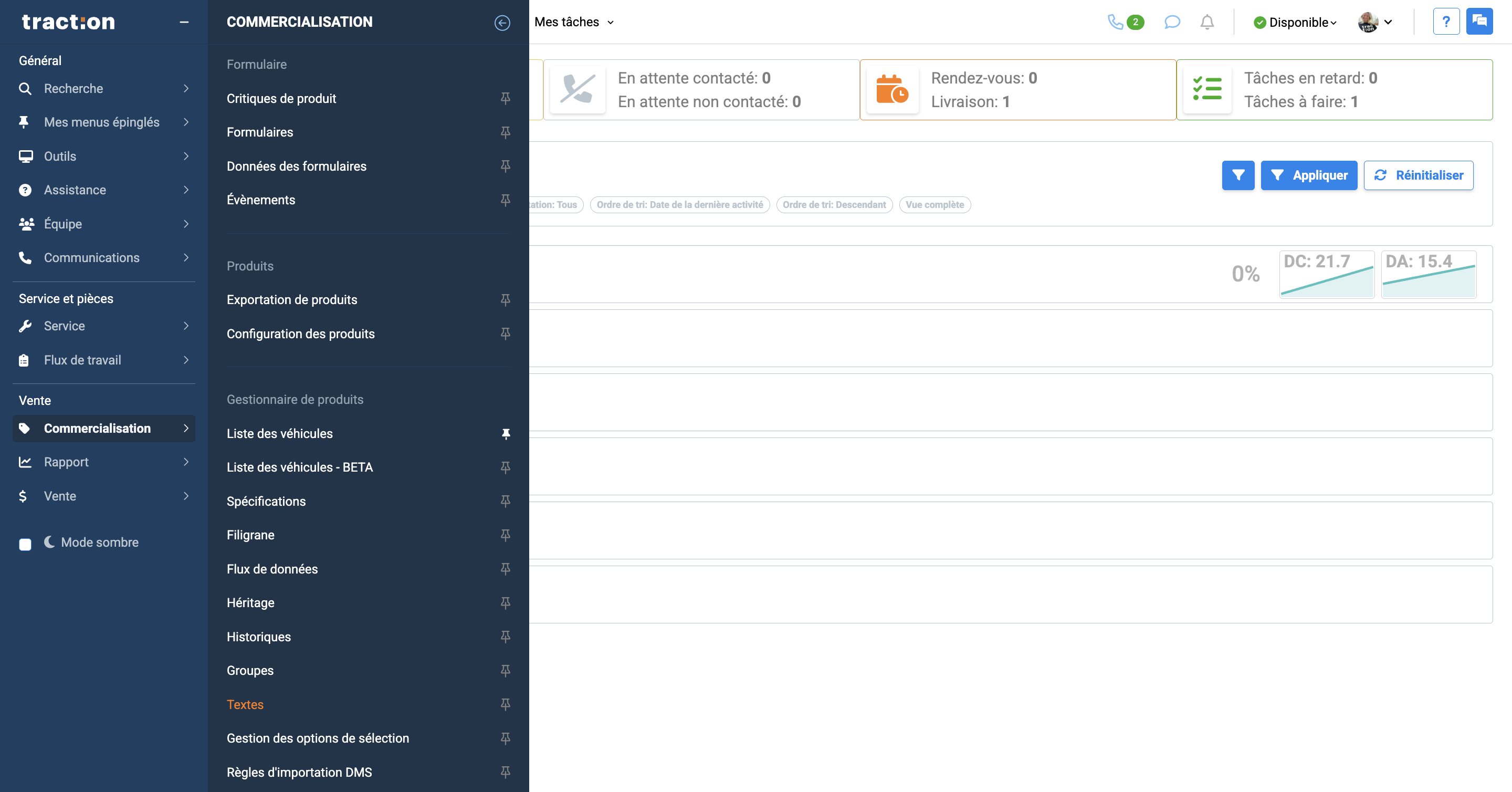
Task: Click the phone icon with 2 badge
Action: 1119,22
